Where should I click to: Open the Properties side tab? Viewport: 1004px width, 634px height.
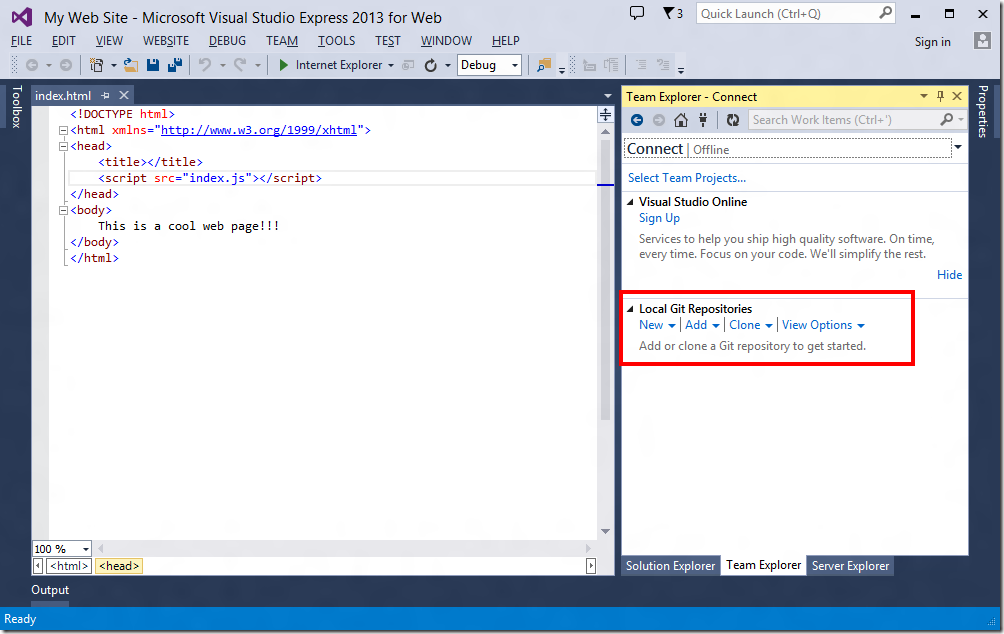tap(983, 111)
